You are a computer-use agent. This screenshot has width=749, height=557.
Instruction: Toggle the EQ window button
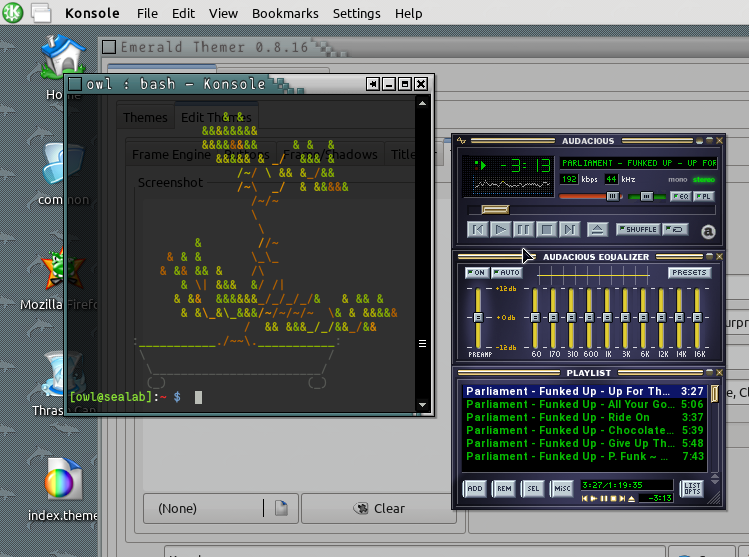(x=681, y=196)
